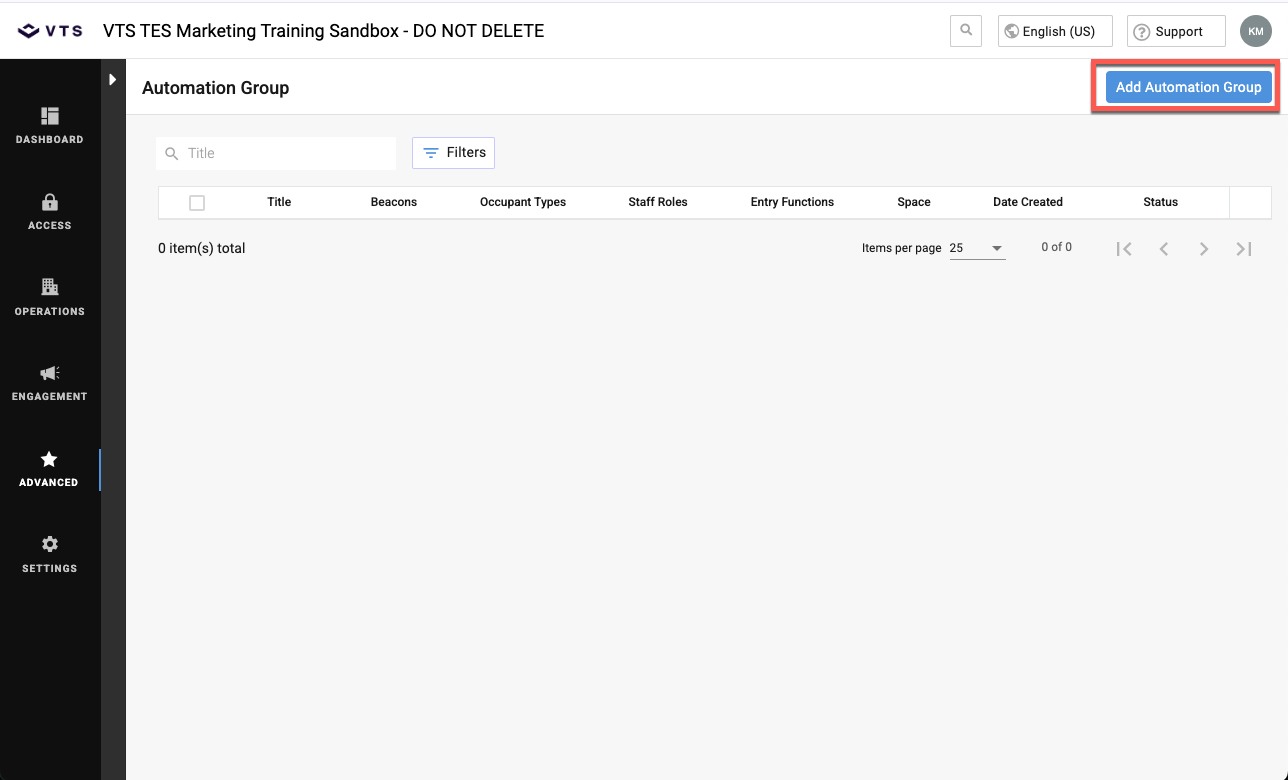Click the Title search input field
Image resolution: width=1288 pixels, height=780 pixels.
(285, 153)
